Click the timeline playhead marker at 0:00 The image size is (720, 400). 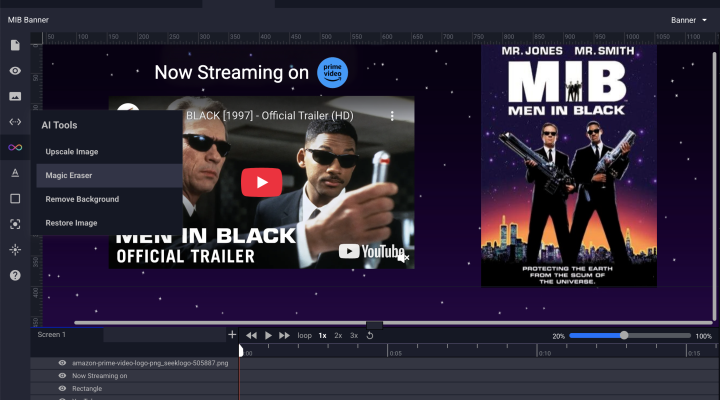coord(241,351)
